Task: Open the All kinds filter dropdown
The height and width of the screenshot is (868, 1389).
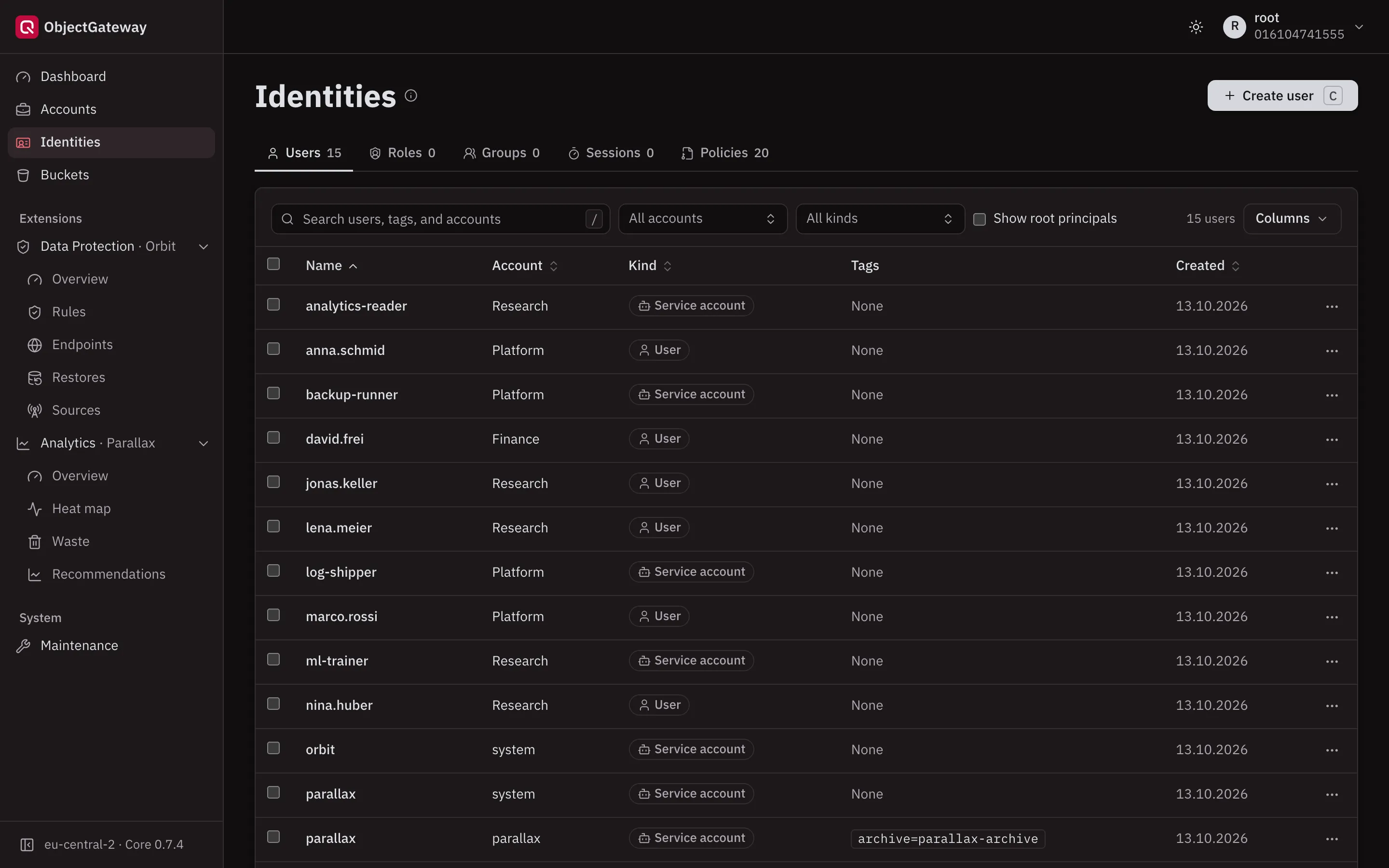Action: pyautogui.click(x=880, y=219)
